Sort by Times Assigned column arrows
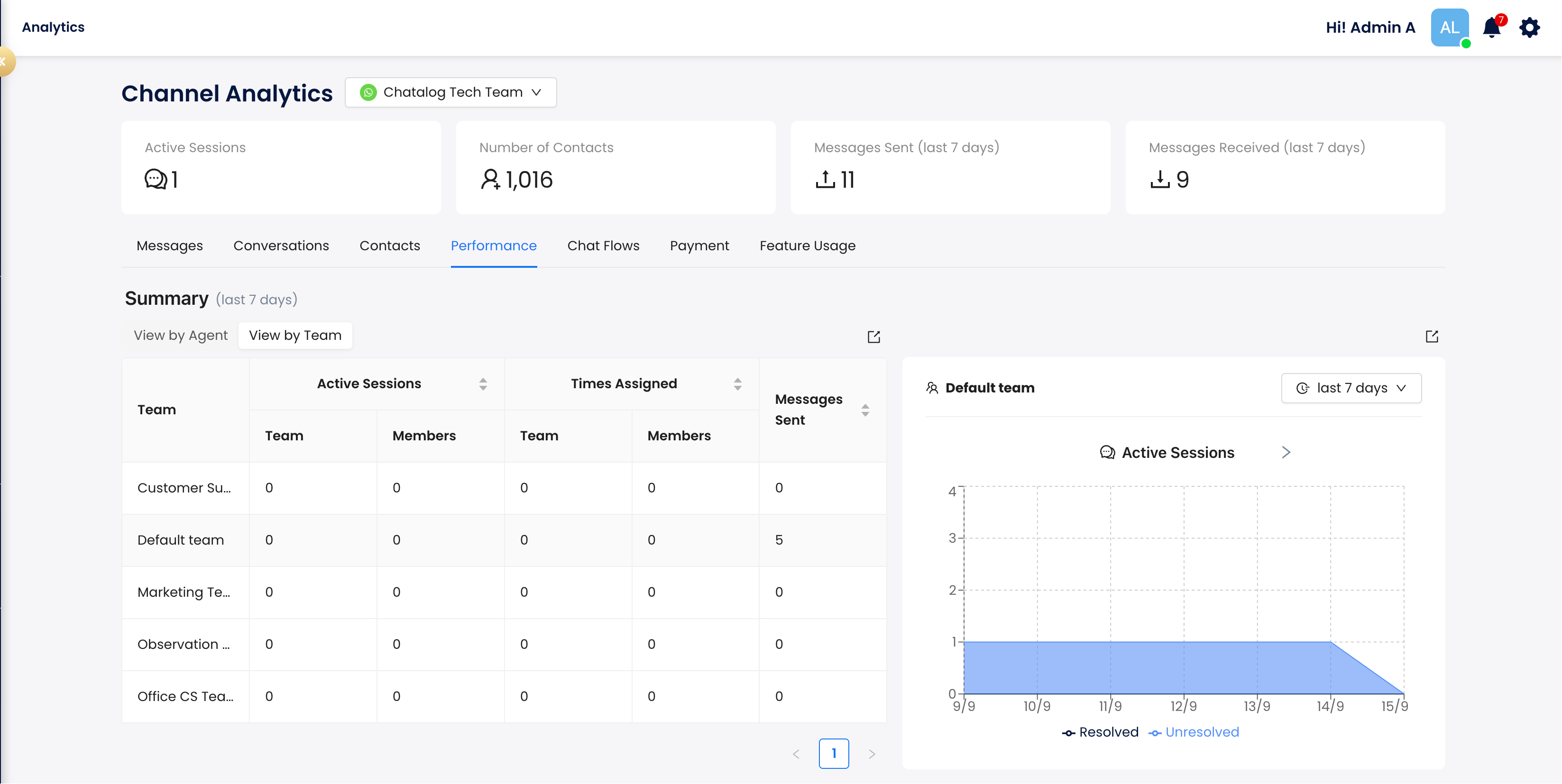This screenshot has width=1562, height=784. click(737, 384)
